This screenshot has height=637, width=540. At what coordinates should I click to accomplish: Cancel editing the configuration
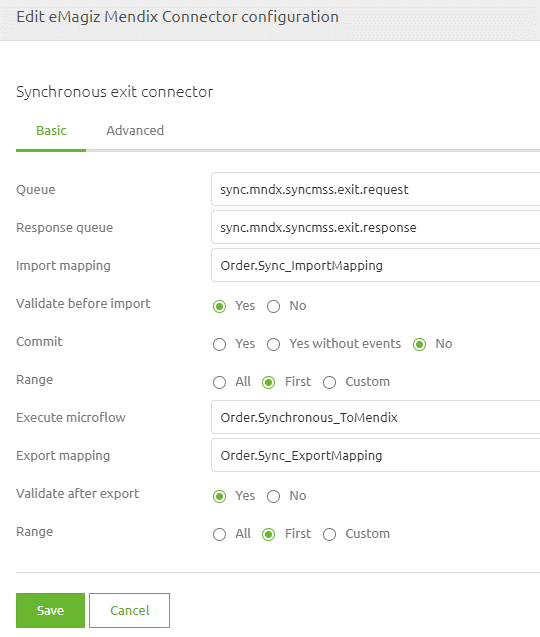(130, 610)
